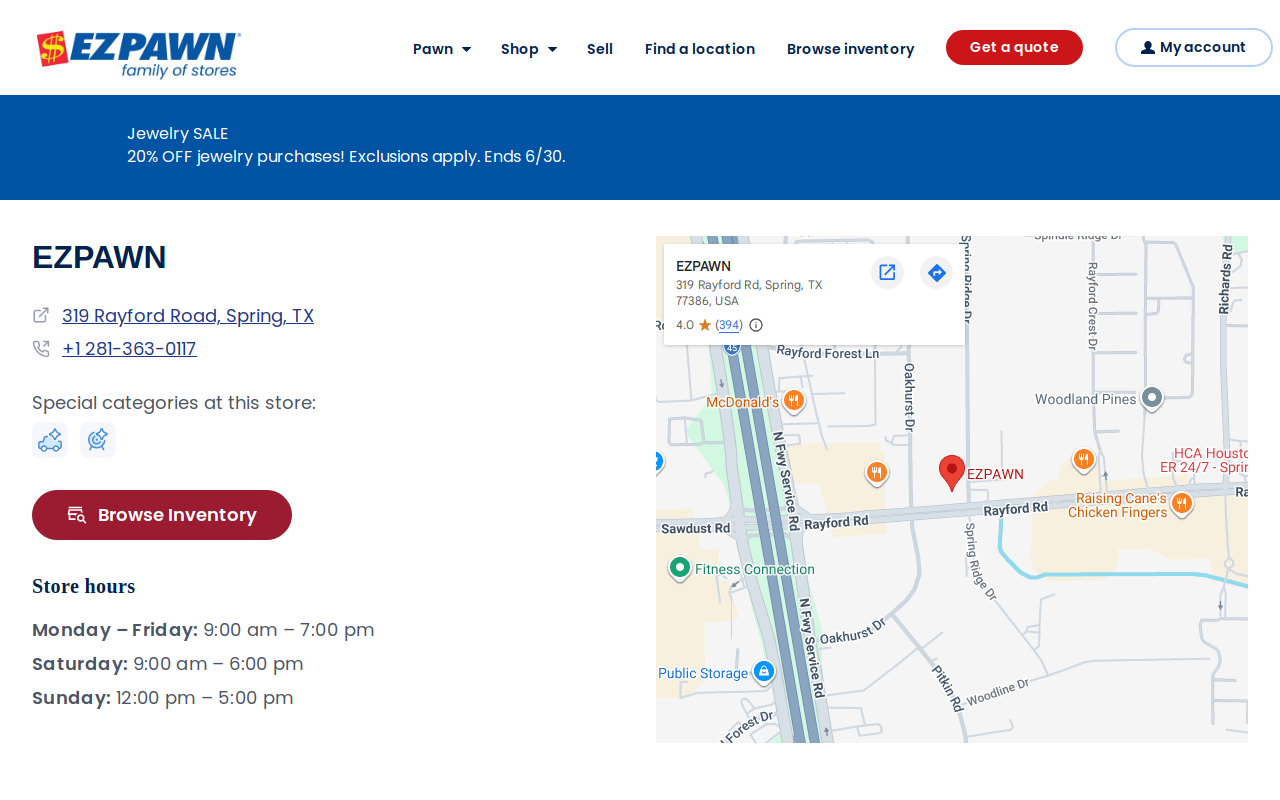Click the Woodland Pines map marker
The height and width of the screenshot is (800, 1280).
tap(1152, 398)
